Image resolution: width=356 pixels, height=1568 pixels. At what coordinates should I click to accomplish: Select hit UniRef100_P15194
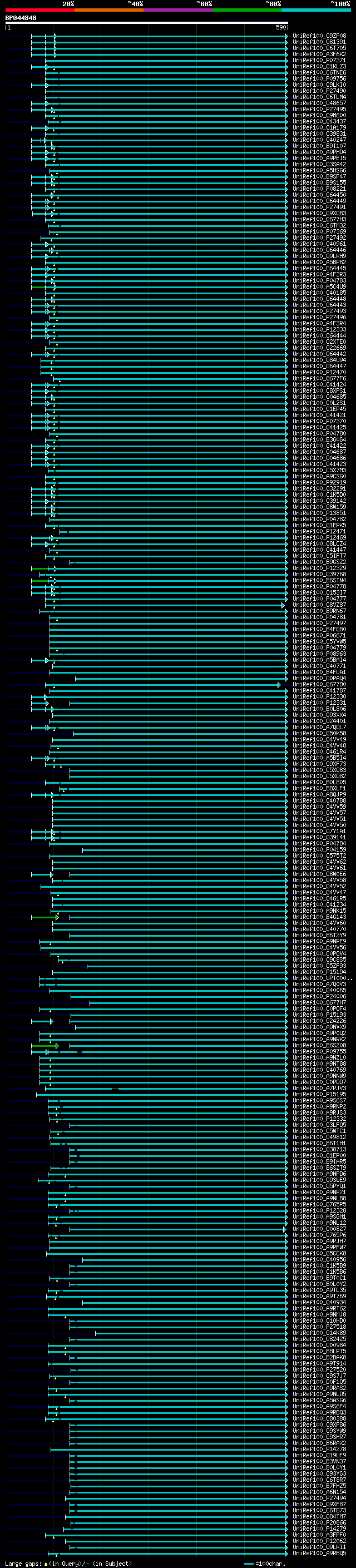tap(319, 972)
